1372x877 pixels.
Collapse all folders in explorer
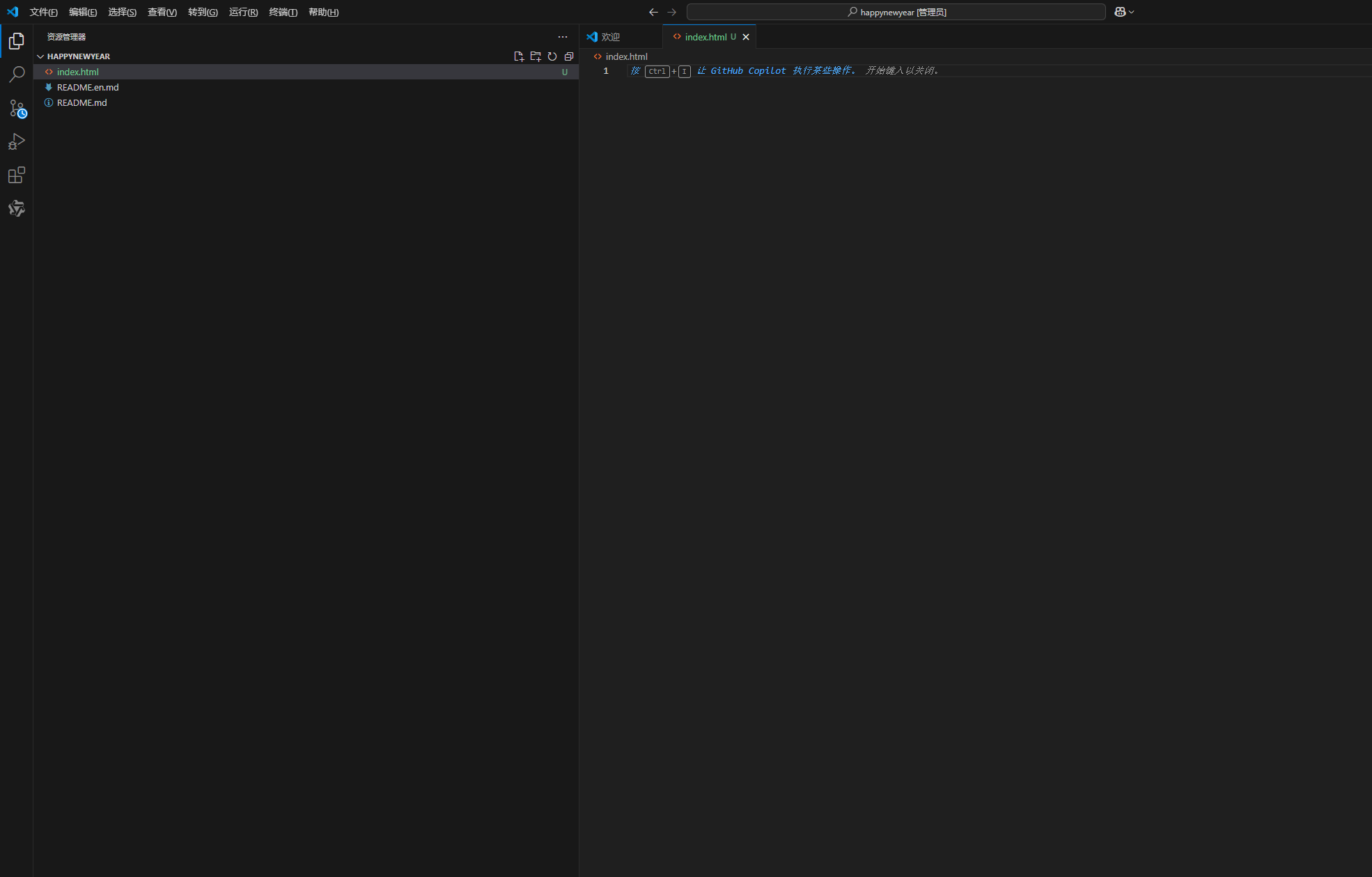(x=569, y=56)
